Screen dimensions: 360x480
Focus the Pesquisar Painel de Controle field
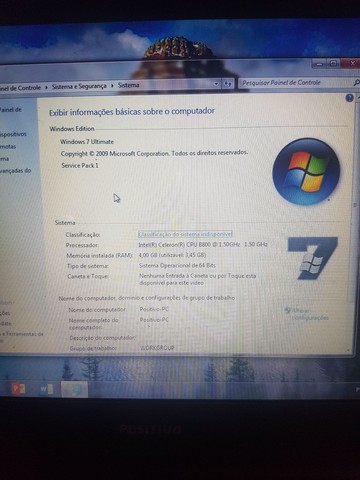click(x=295, y=83)
